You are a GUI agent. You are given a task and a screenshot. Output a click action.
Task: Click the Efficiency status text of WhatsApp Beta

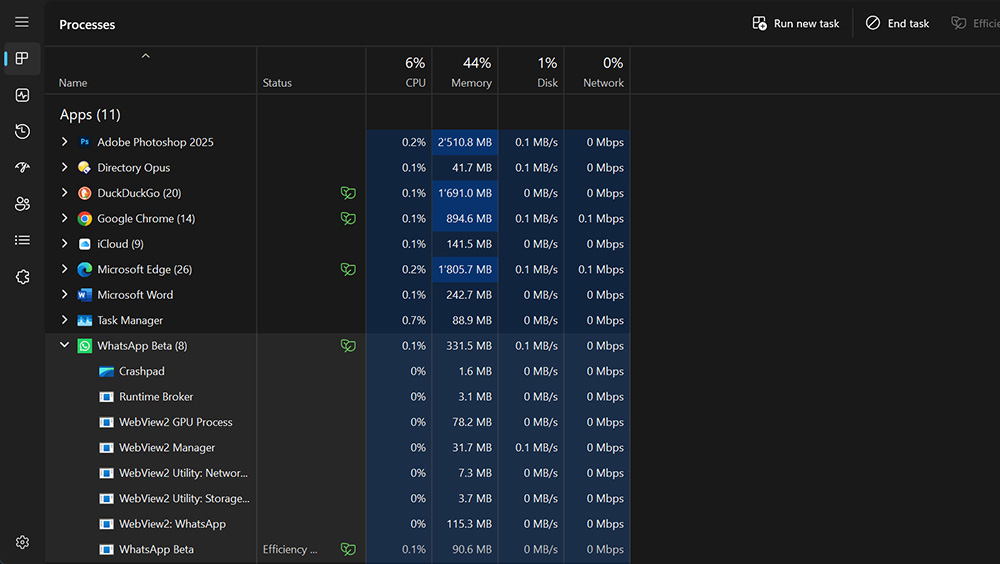[x=290, y=549]
